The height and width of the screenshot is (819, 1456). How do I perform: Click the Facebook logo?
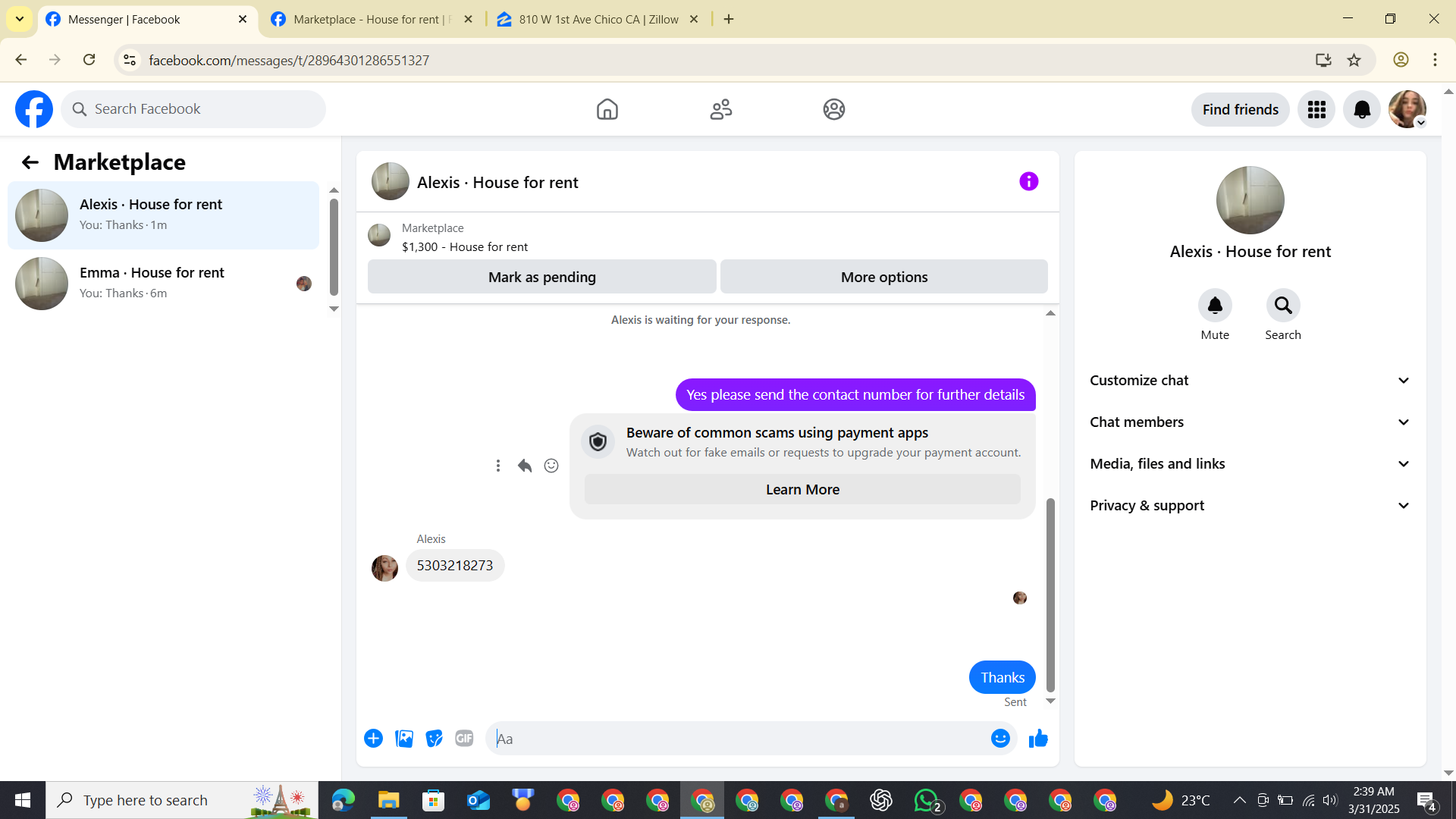click(x=34, y=109)
